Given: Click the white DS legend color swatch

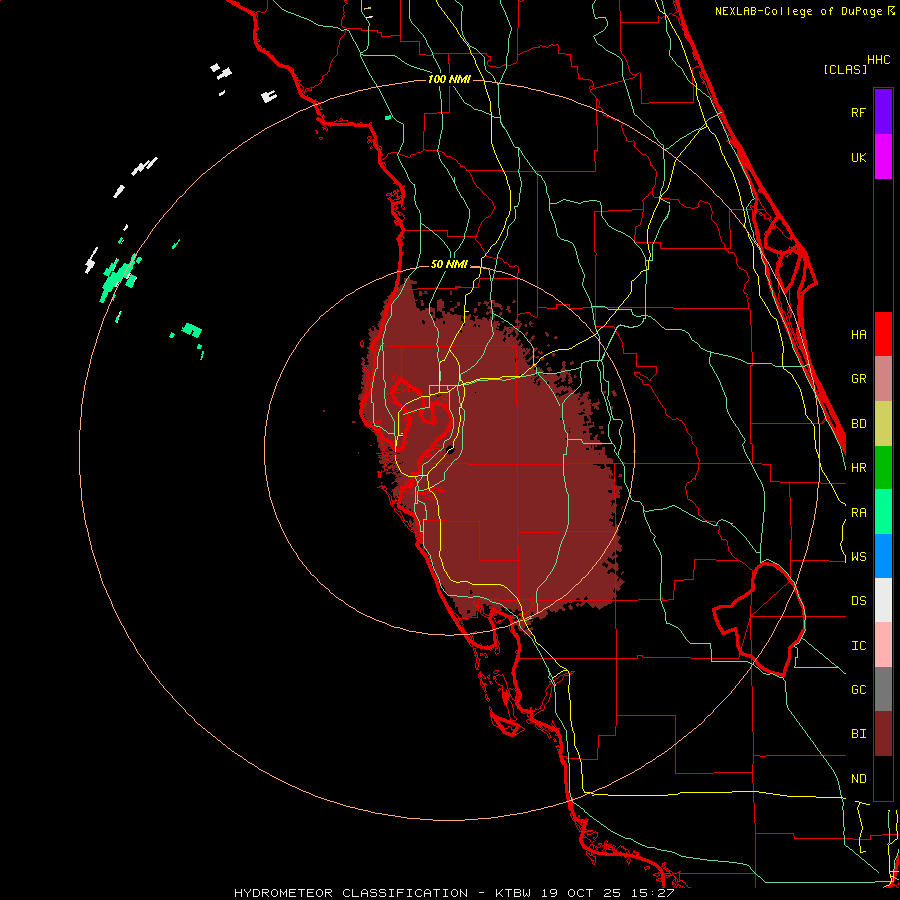Looking at the screenshot, I should click(883, 600).
